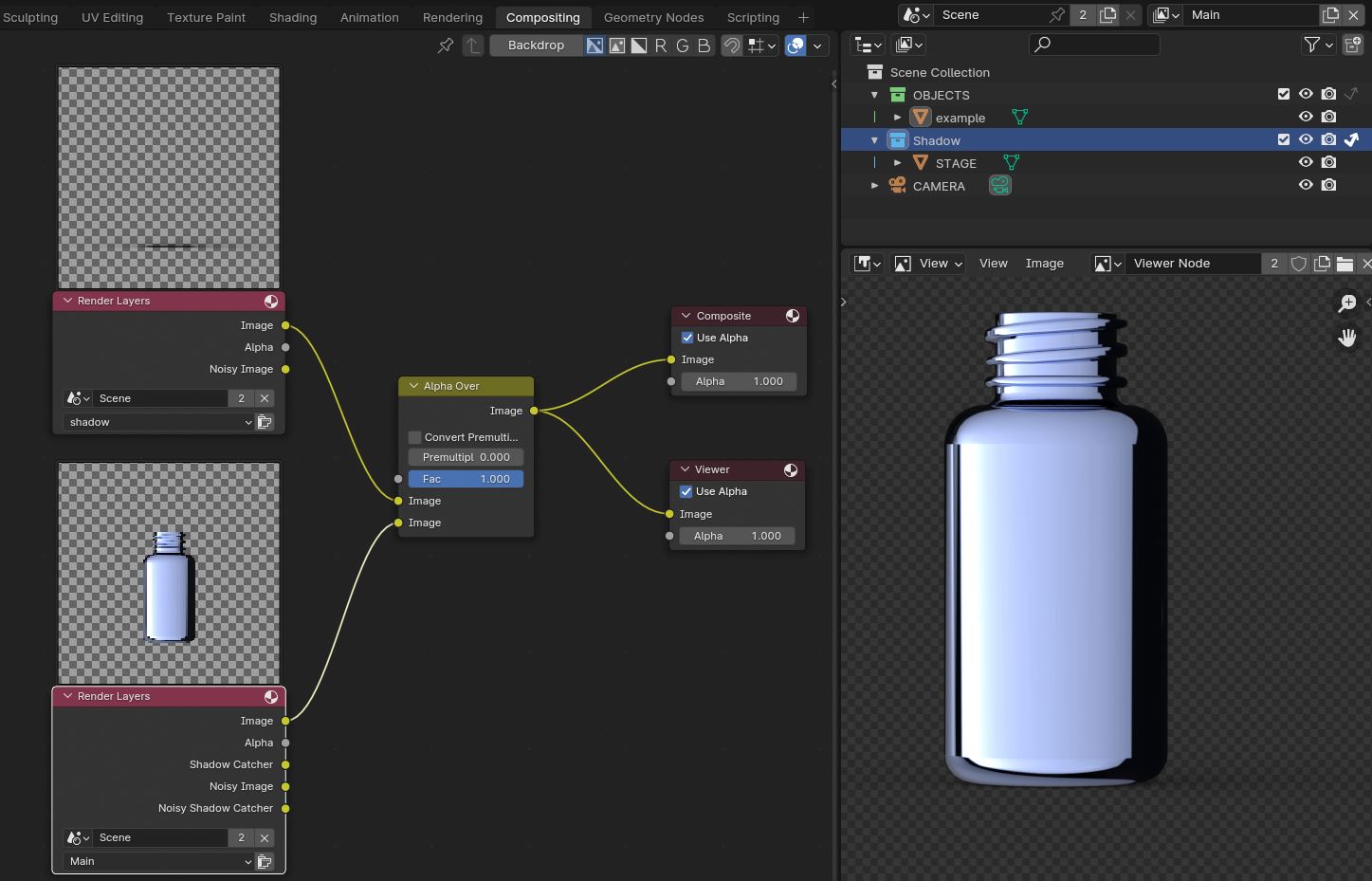Select the Scene Collection row
Viewport: 1372px width, 881px height.
tap(1107, 72)
